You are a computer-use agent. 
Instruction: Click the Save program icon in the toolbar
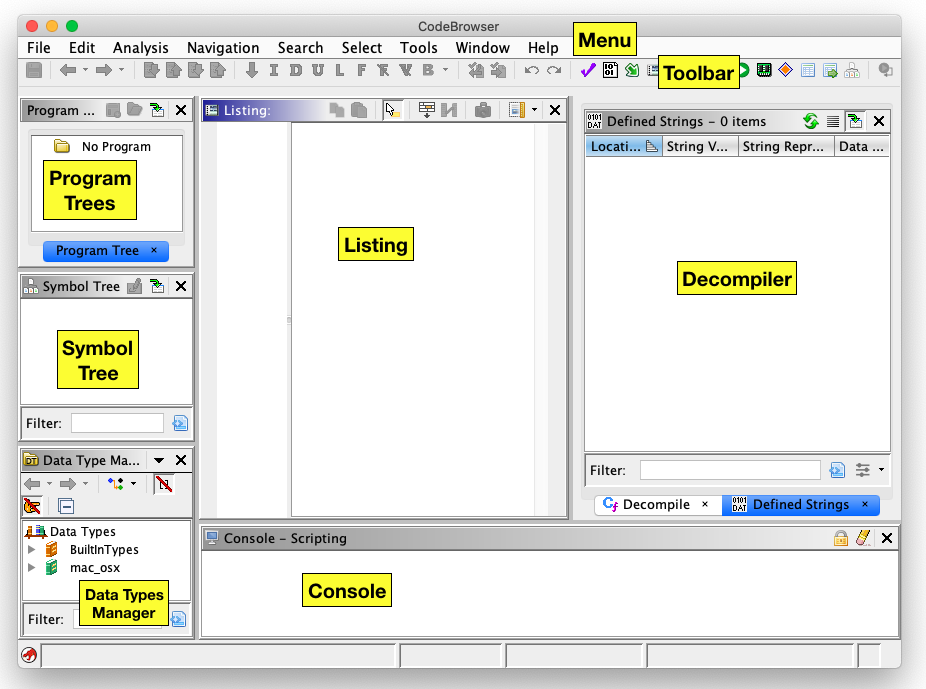click(34, 70)
